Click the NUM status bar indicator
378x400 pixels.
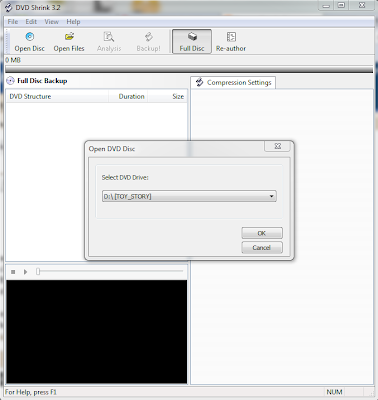tap(334, 392)
